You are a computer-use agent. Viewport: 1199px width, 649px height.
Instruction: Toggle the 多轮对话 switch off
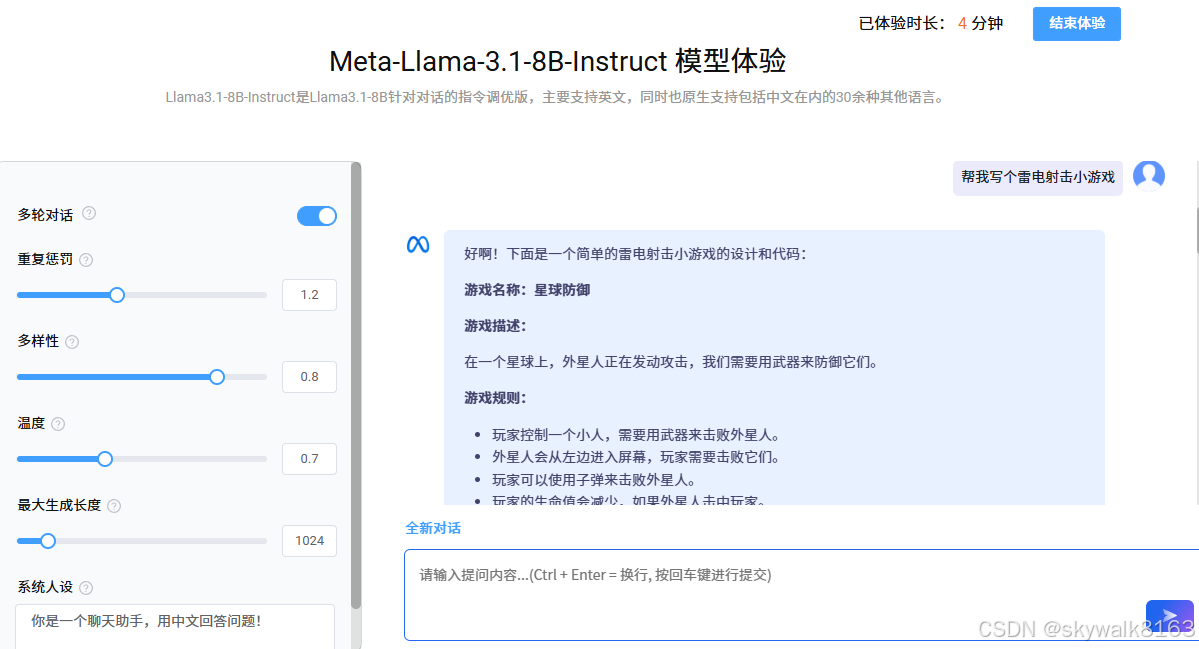point(317,216)
